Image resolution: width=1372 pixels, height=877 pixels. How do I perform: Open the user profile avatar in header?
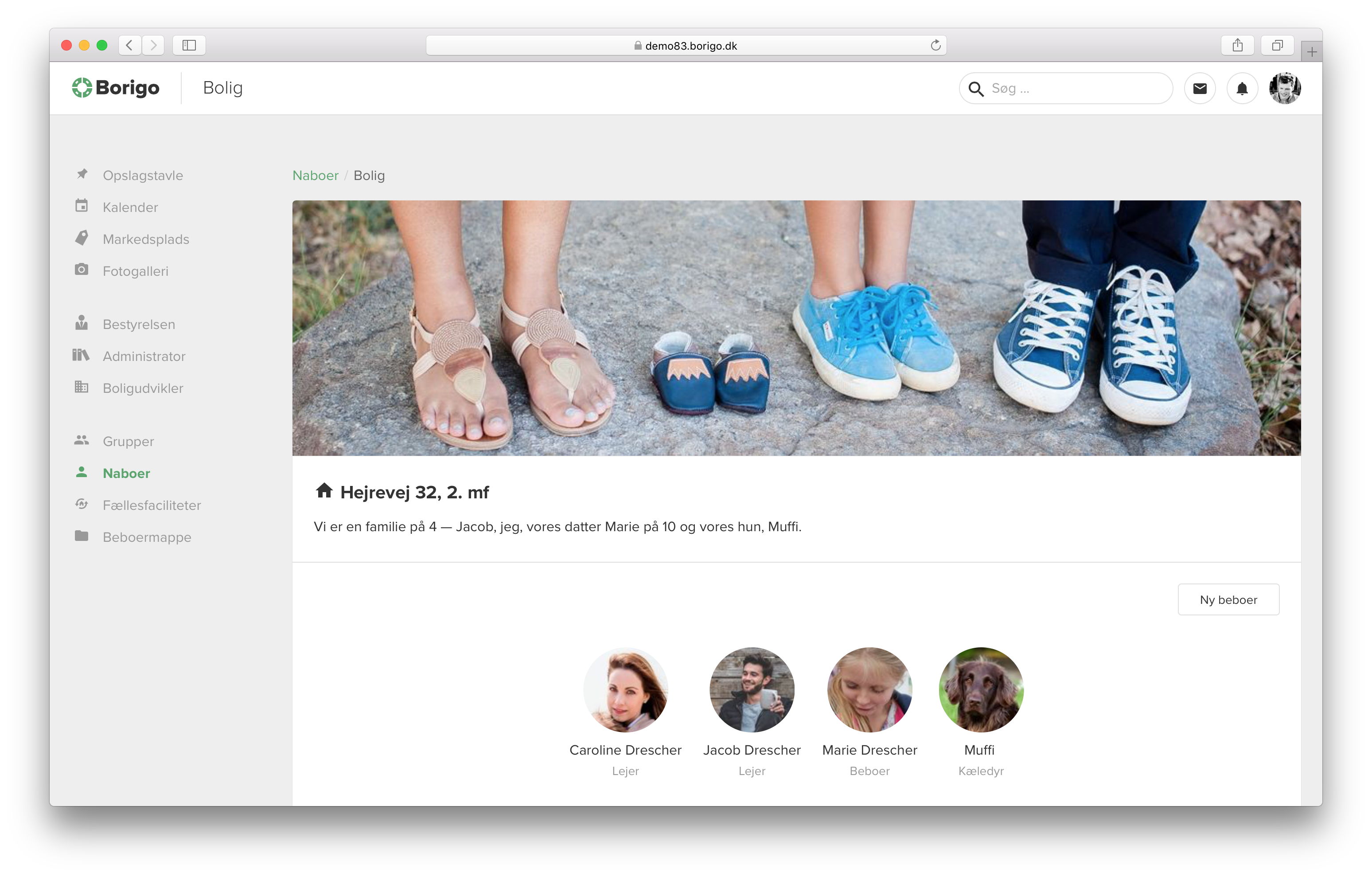1285,88
